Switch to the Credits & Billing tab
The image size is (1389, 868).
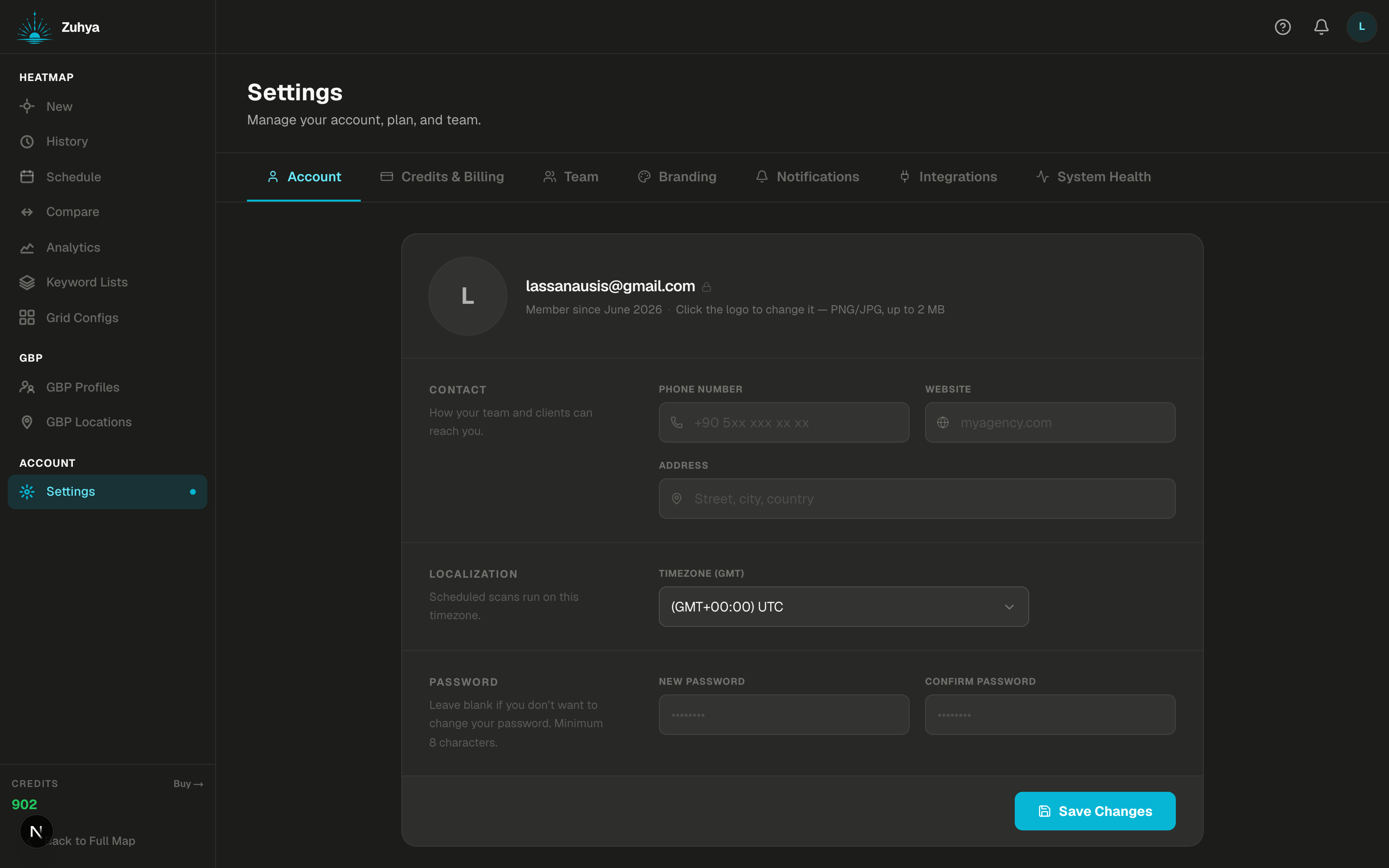[x=442, y=177]
